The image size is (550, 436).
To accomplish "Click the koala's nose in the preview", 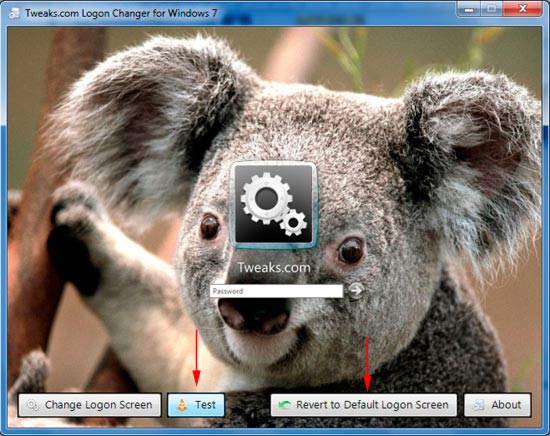I will point(254,315).
